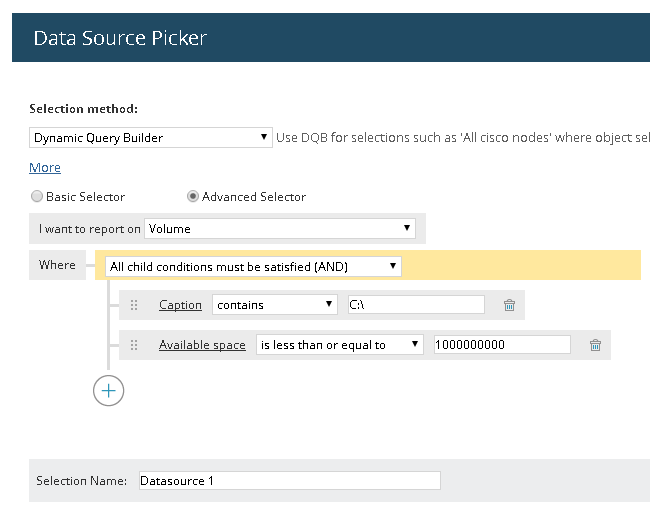Select the Advanced Selector radio button
Image resolution: width=650 pixels, height=522 pixels.
193,197
